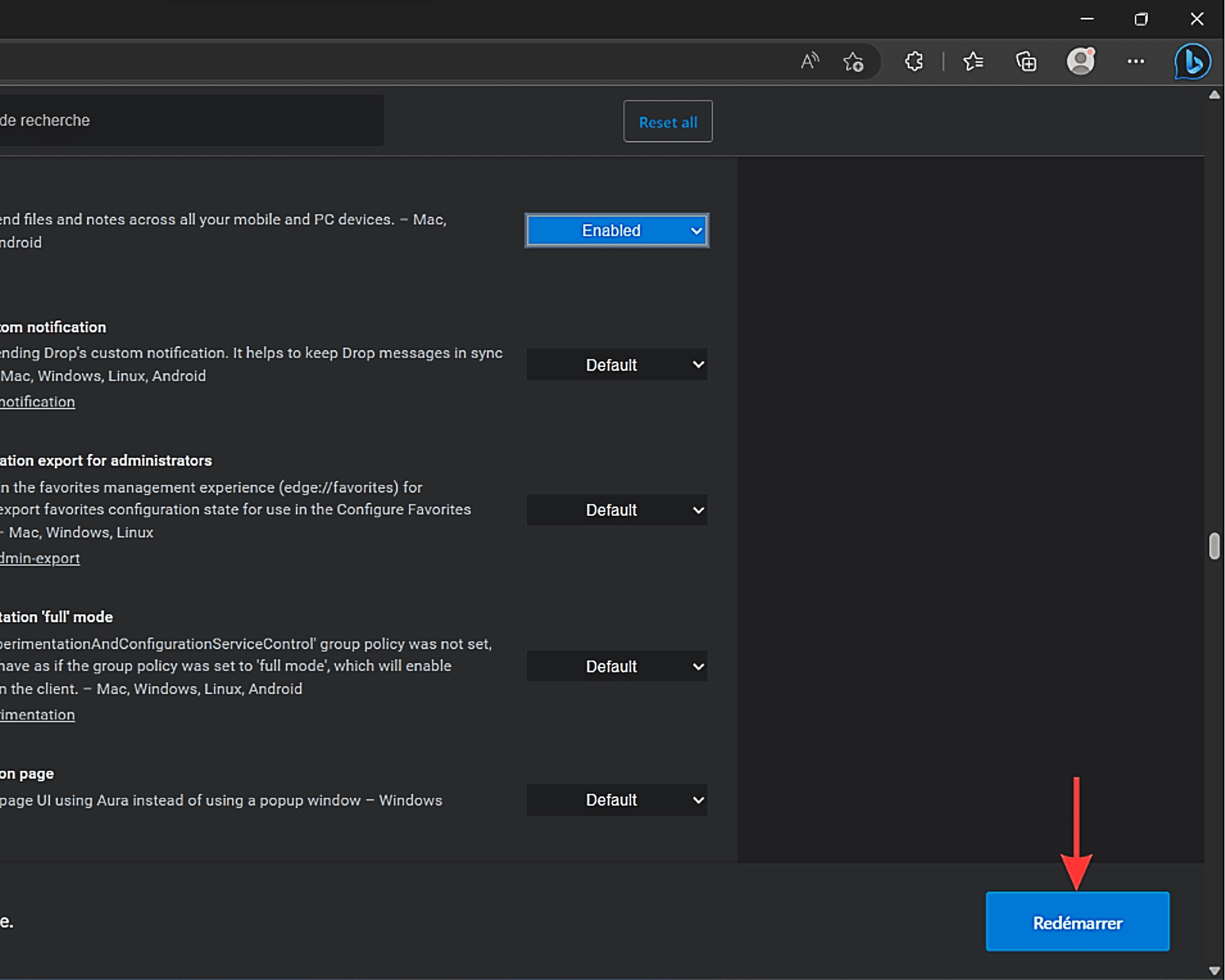Open the Enabled dropdown for Drop flag

click(x=617, y=230)
